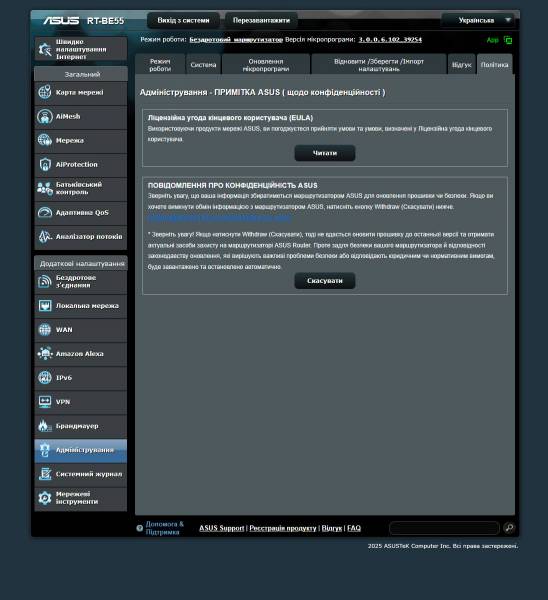Open the ASUS Support link
The image size is (548, 600).
point(222,528)
